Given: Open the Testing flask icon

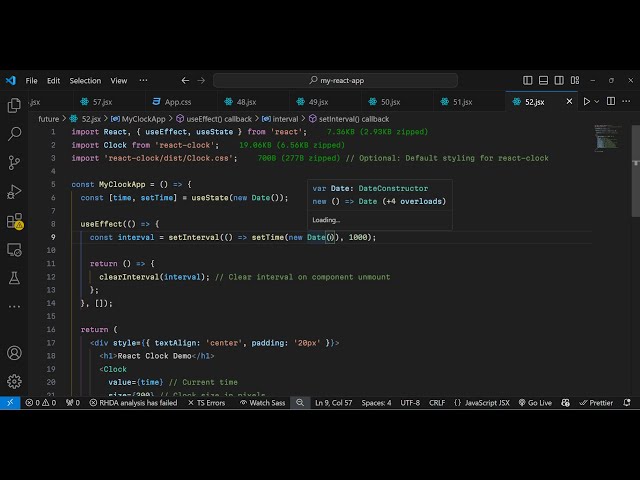Looking at the screenshot, I should 14,278.
